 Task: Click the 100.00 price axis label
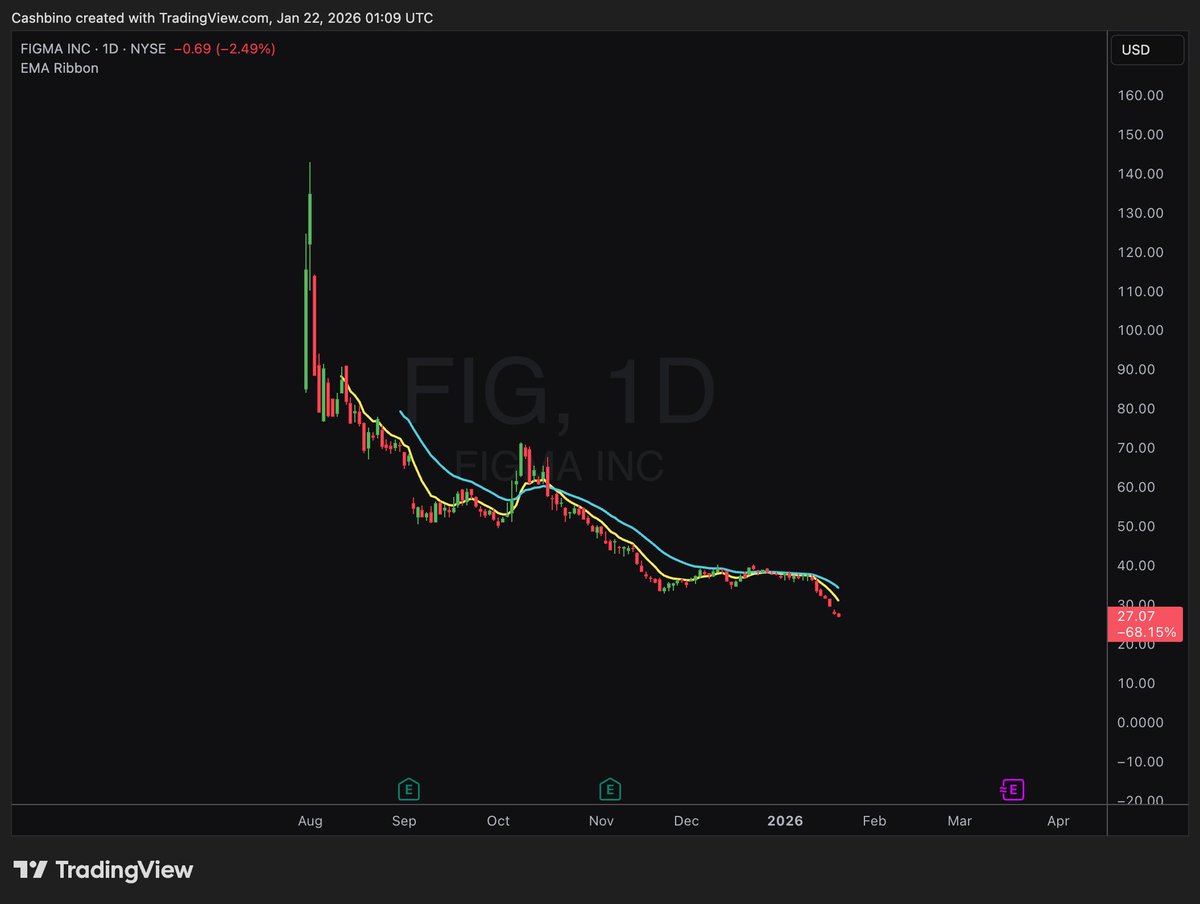1141,331
